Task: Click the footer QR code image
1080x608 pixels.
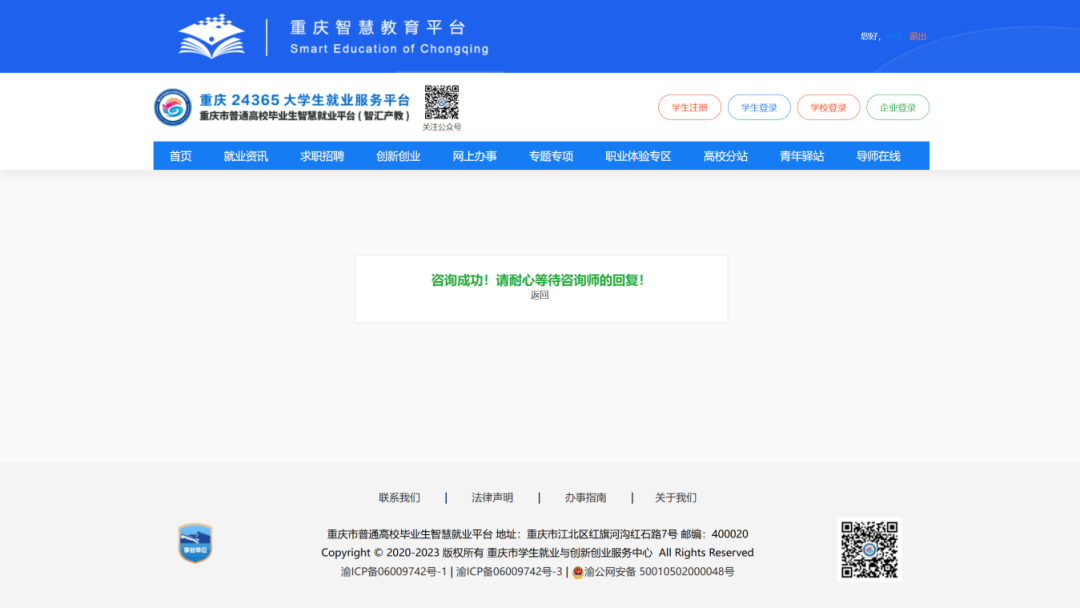Action: (868, 549)
